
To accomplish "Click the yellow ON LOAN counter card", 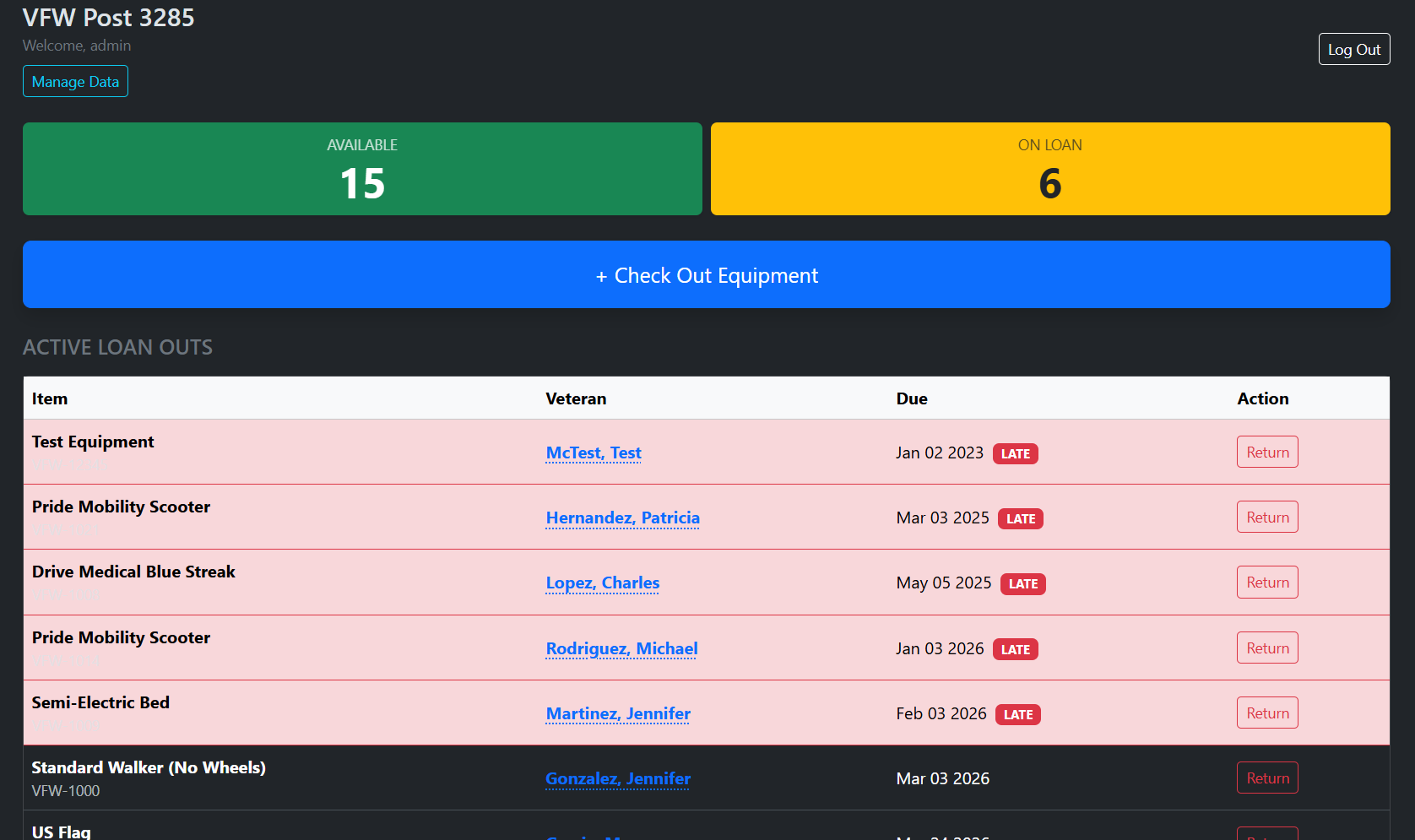I will (1049, 169).
